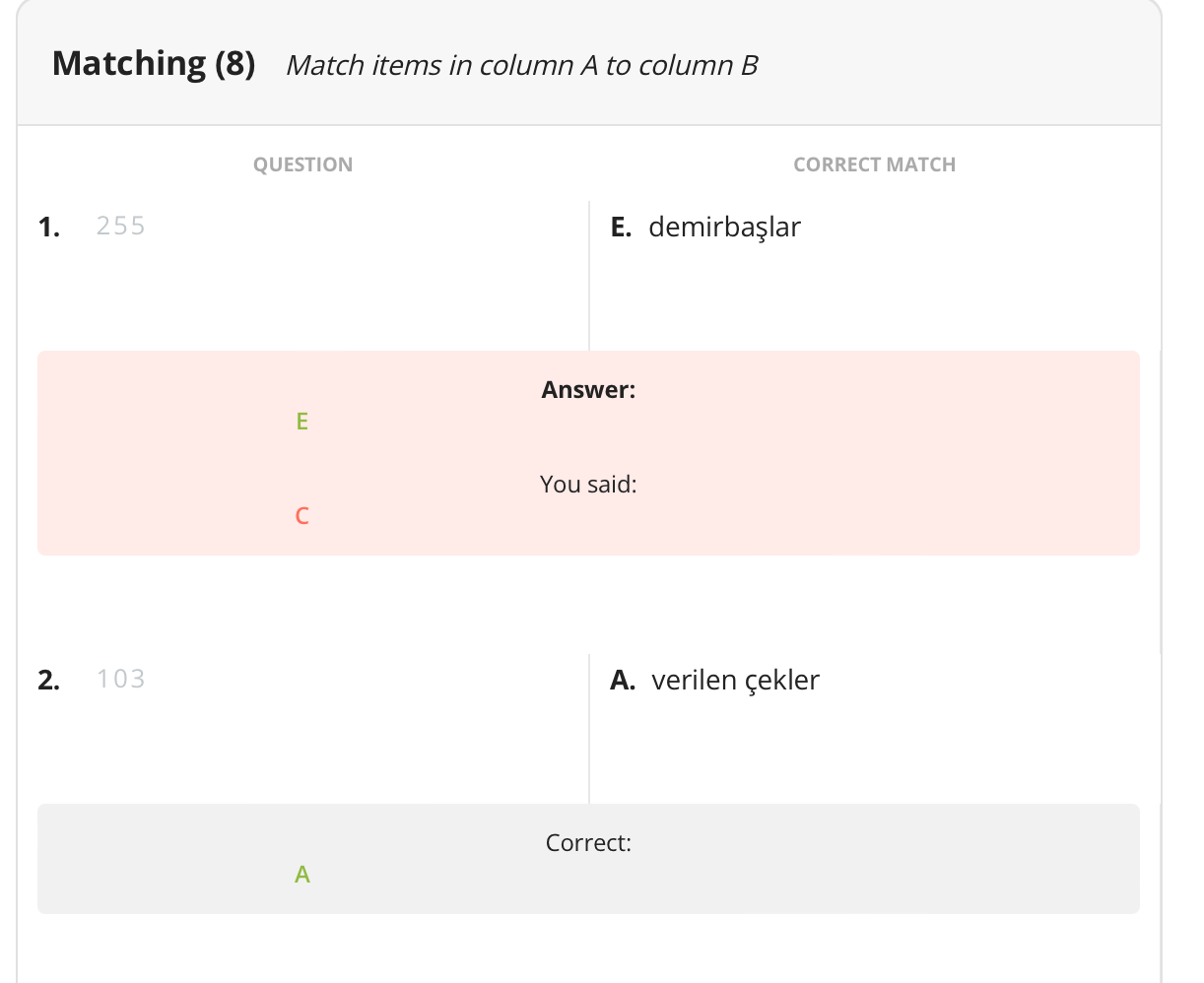Click question number 2 label

[49, 680]
